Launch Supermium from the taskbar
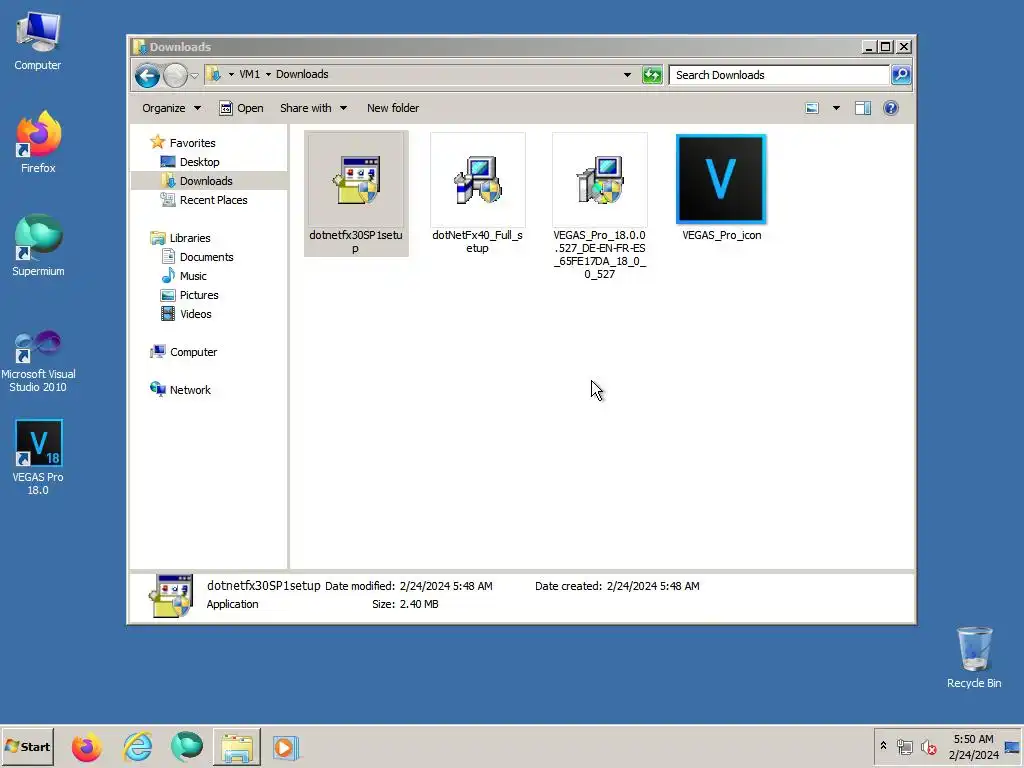 coord(187,747)
